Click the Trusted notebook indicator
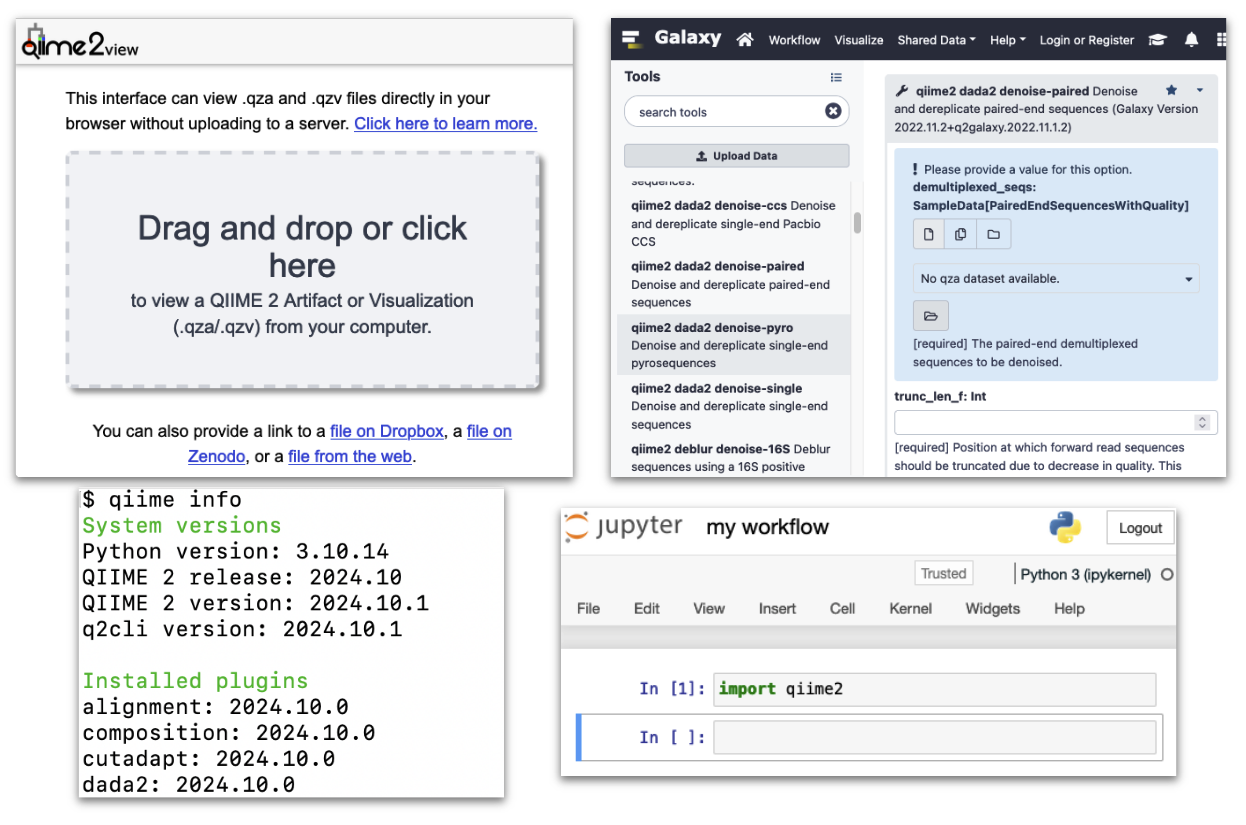 point(943,573)
